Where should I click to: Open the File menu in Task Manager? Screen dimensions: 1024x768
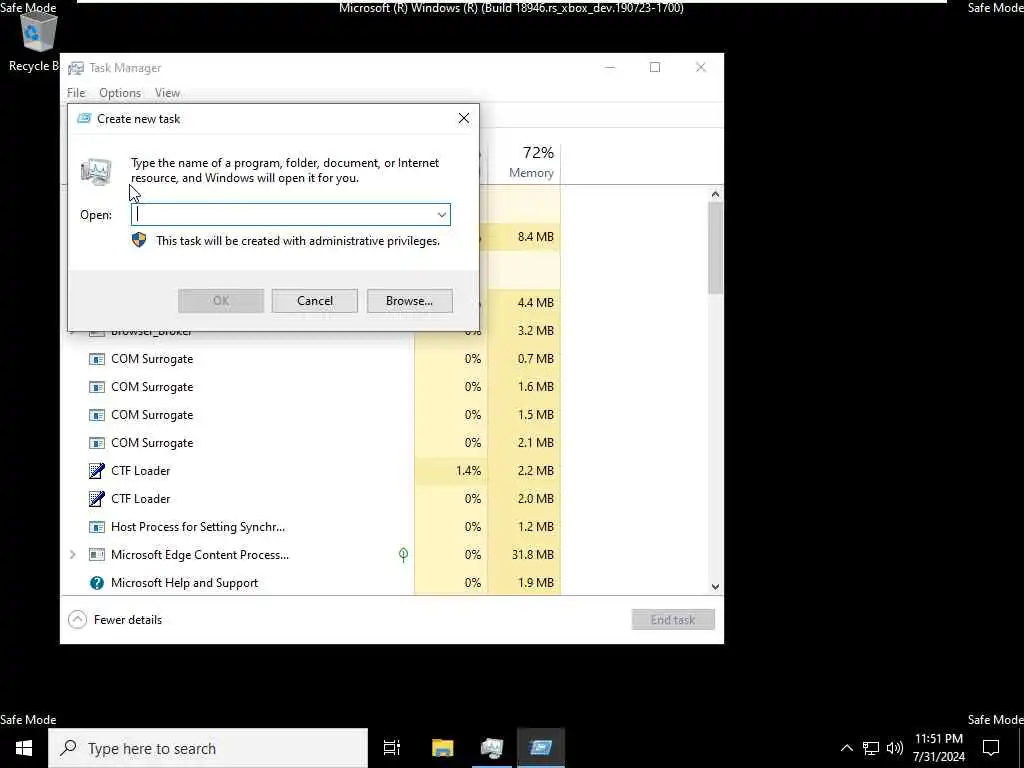point(76,93)
